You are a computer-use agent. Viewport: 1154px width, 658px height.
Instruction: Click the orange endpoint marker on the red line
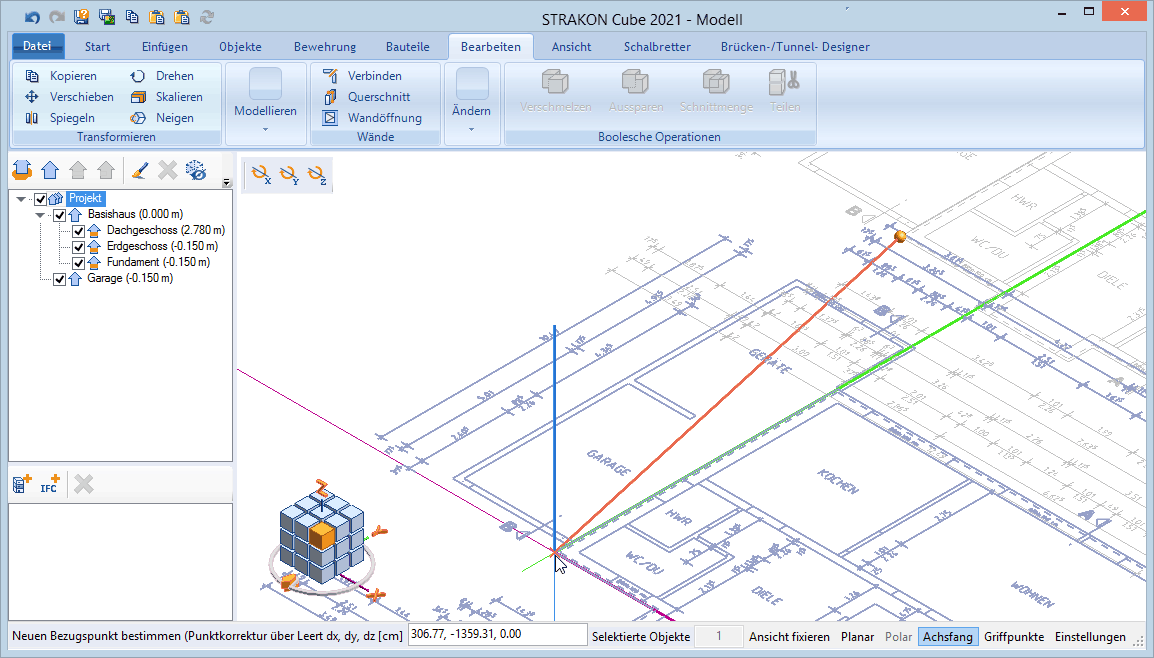coord(899,236)
